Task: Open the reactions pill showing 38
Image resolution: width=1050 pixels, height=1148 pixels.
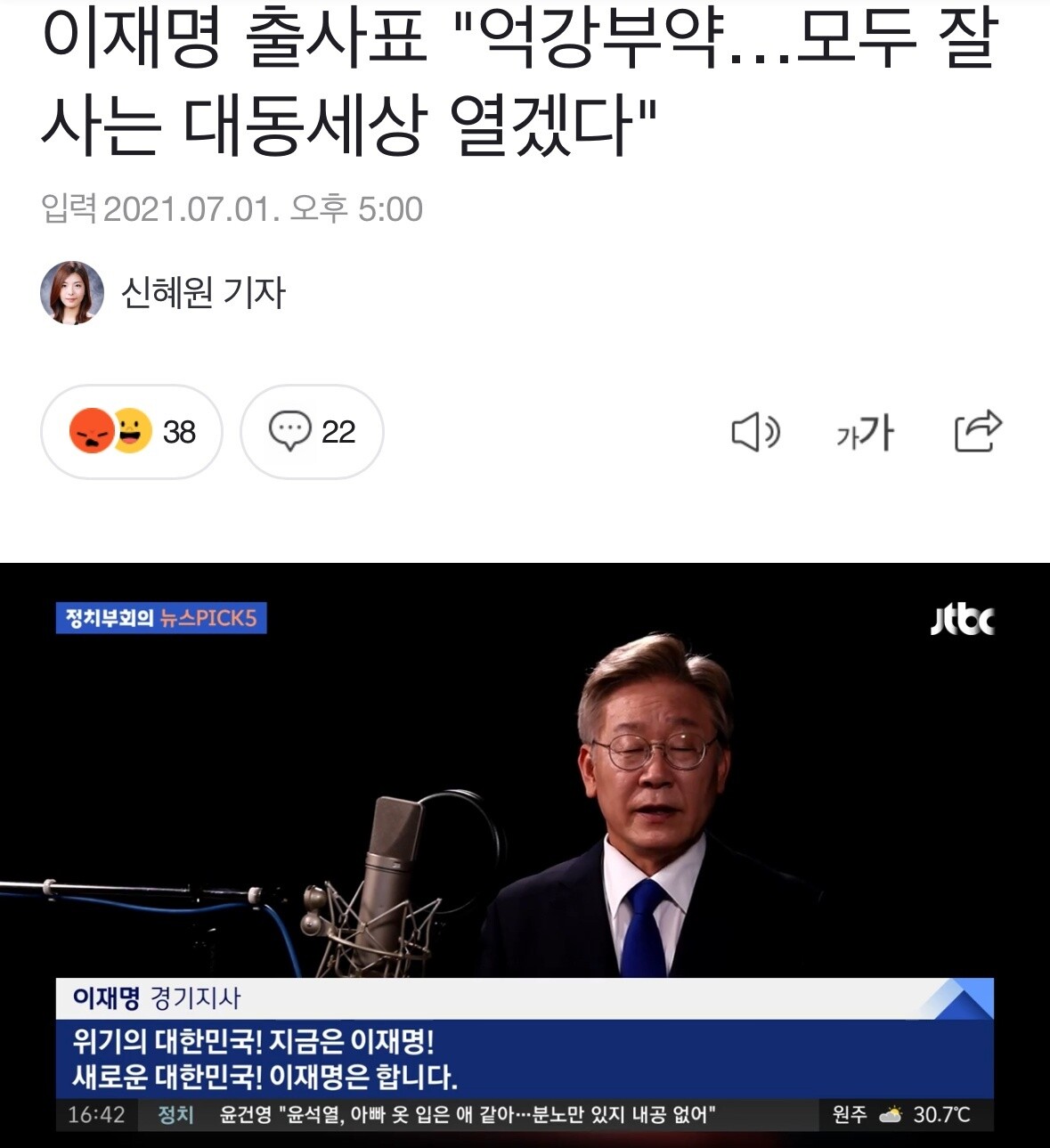Action: [132, 432]
